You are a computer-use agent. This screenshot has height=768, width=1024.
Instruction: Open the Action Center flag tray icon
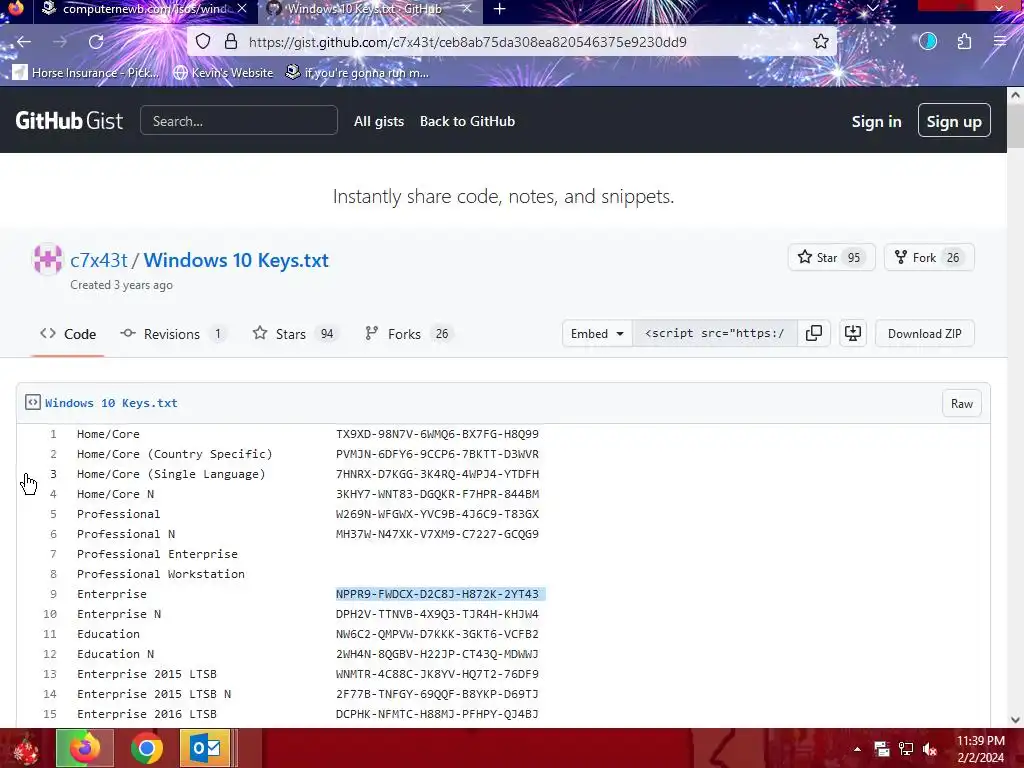[882, 749]
